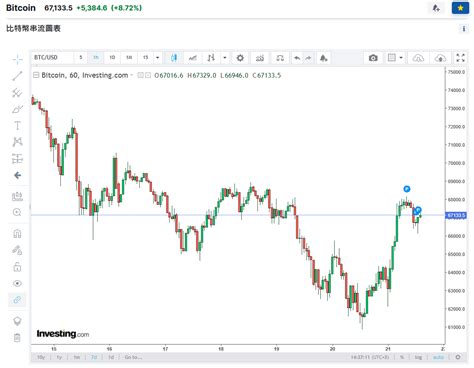
Task: Toggle hide all drawings eye icon
Action: pos(17,283)
